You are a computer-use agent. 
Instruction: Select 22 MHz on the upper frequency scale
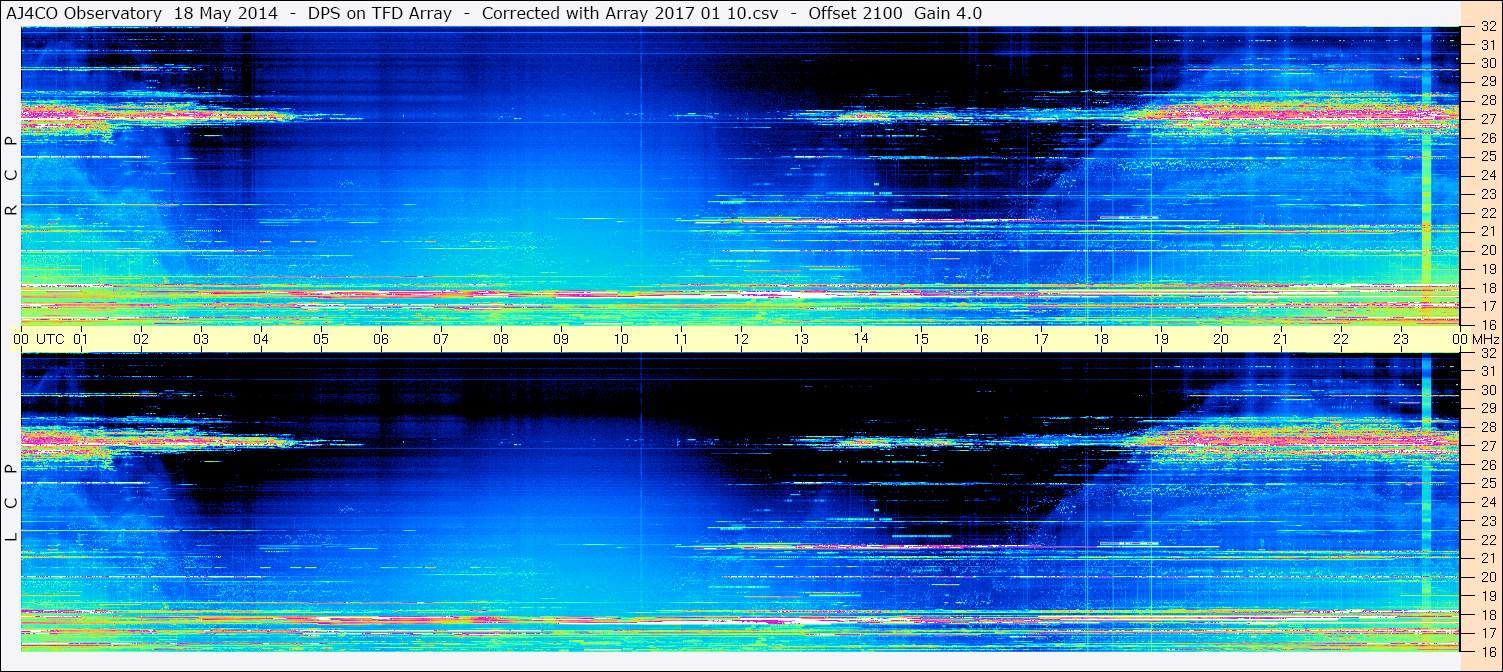pos(1487,212)
